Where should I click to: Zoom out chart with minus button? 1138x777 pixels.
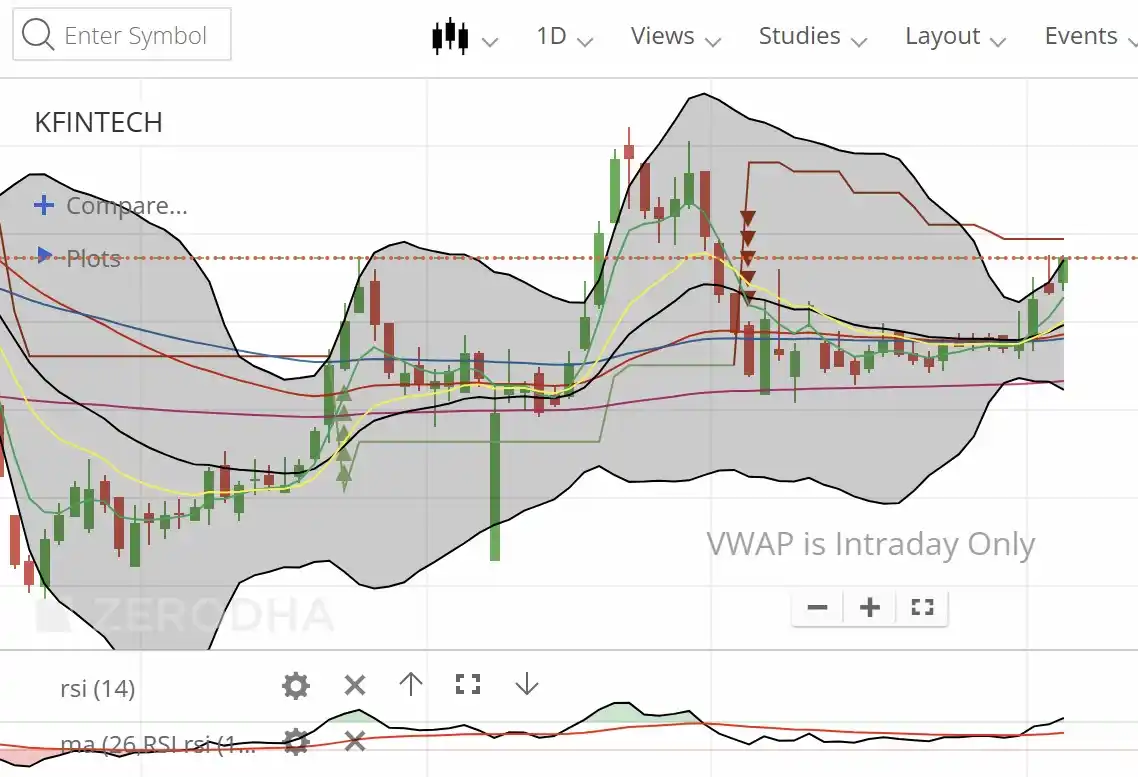click(817, 607)
